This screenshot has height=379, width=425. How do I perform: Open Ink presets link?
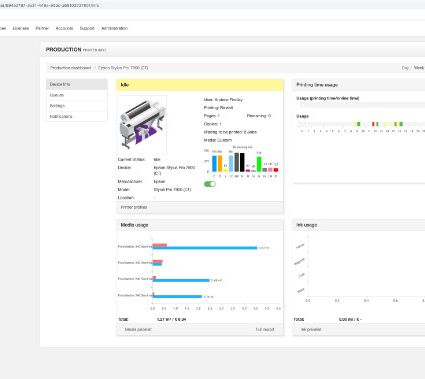tap(311, 329)
